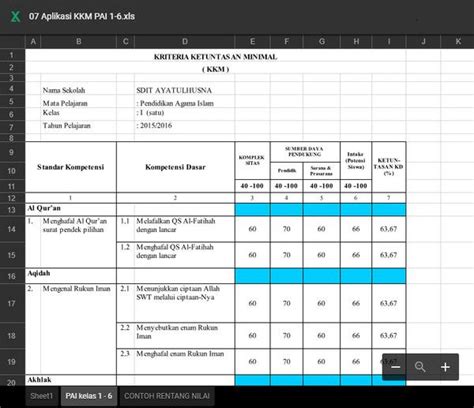Select column B header
This screenshot has height=408, width=474.
pyautogui.click(x=79, y=42)
